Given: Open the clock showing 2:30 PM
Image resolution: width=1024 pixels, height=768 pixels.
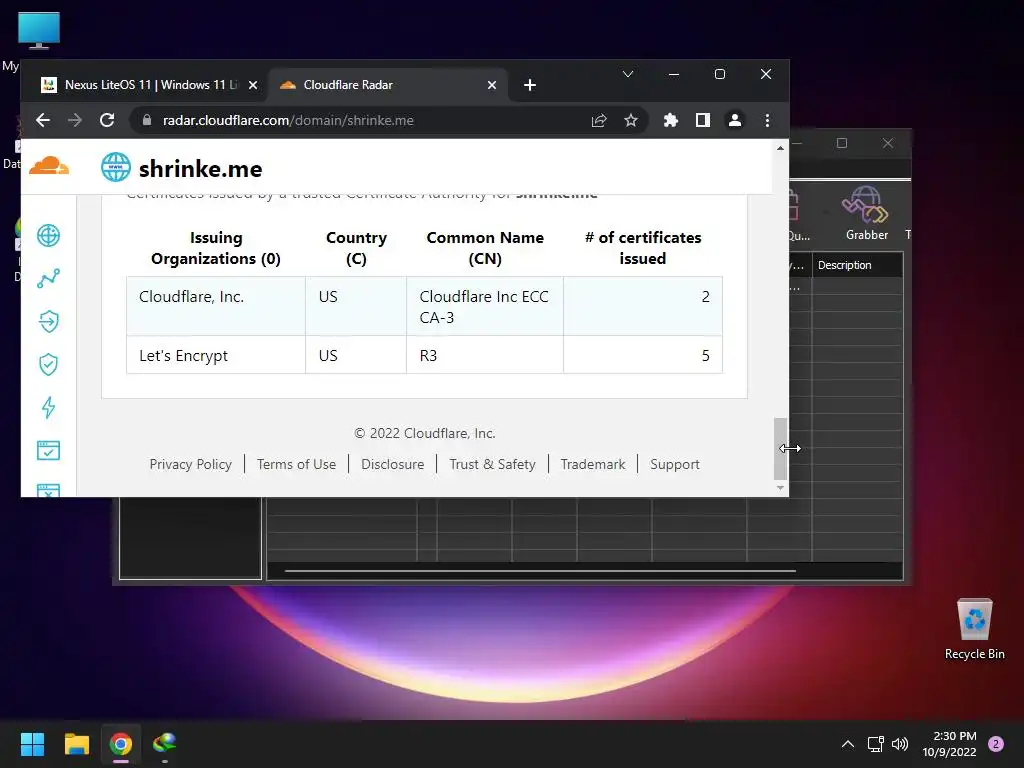Looking at the screenshot, I should pos(949,744).
